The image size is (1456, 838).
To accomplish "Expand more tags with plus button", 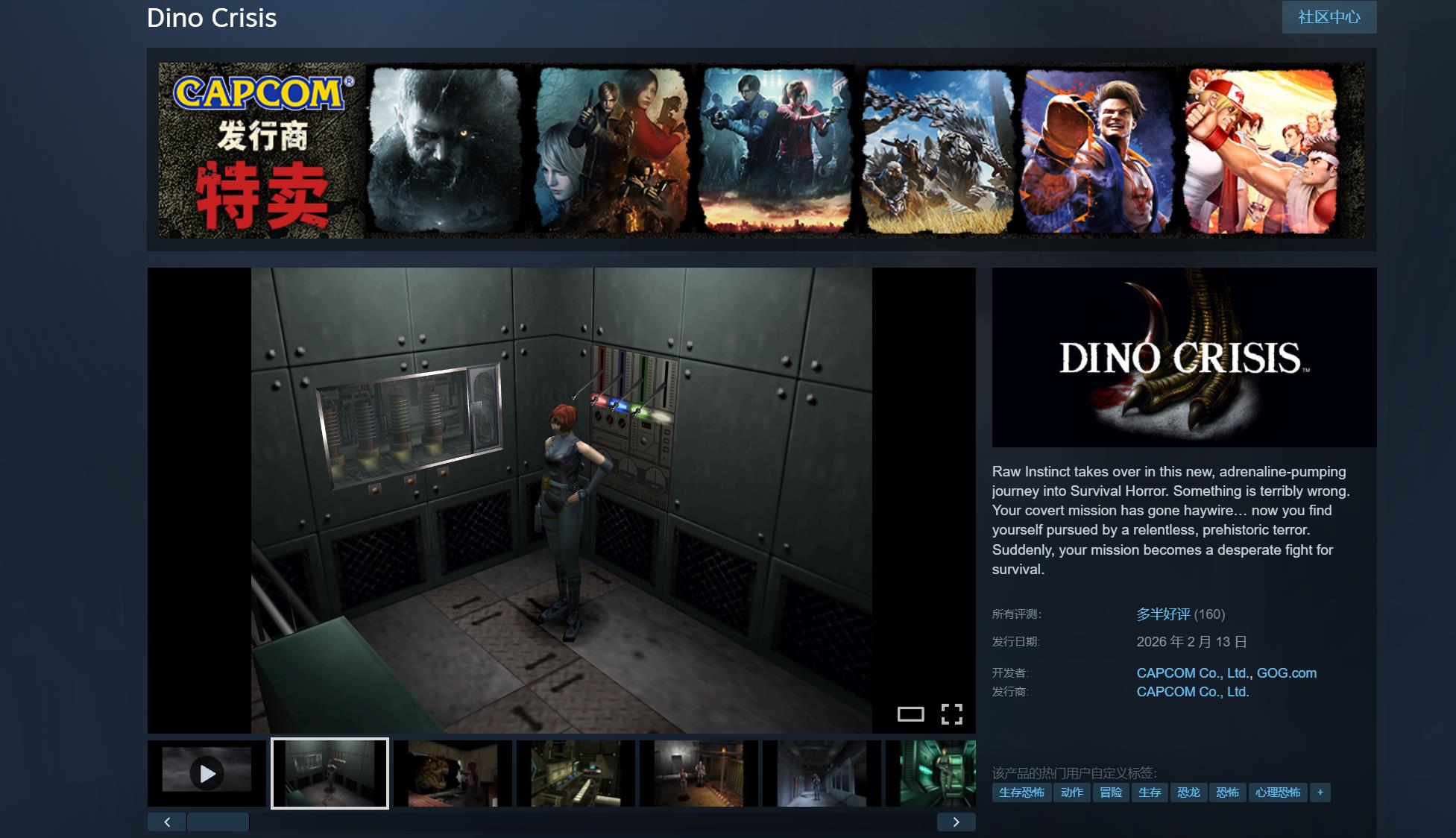I will [1320, 793].
